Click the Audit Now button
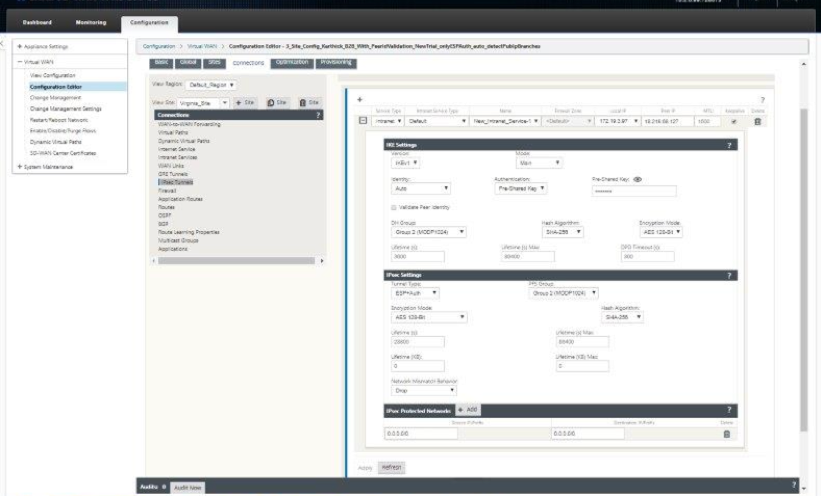Image resolution: width=821 pixels, height=496 pixels. 187,488
